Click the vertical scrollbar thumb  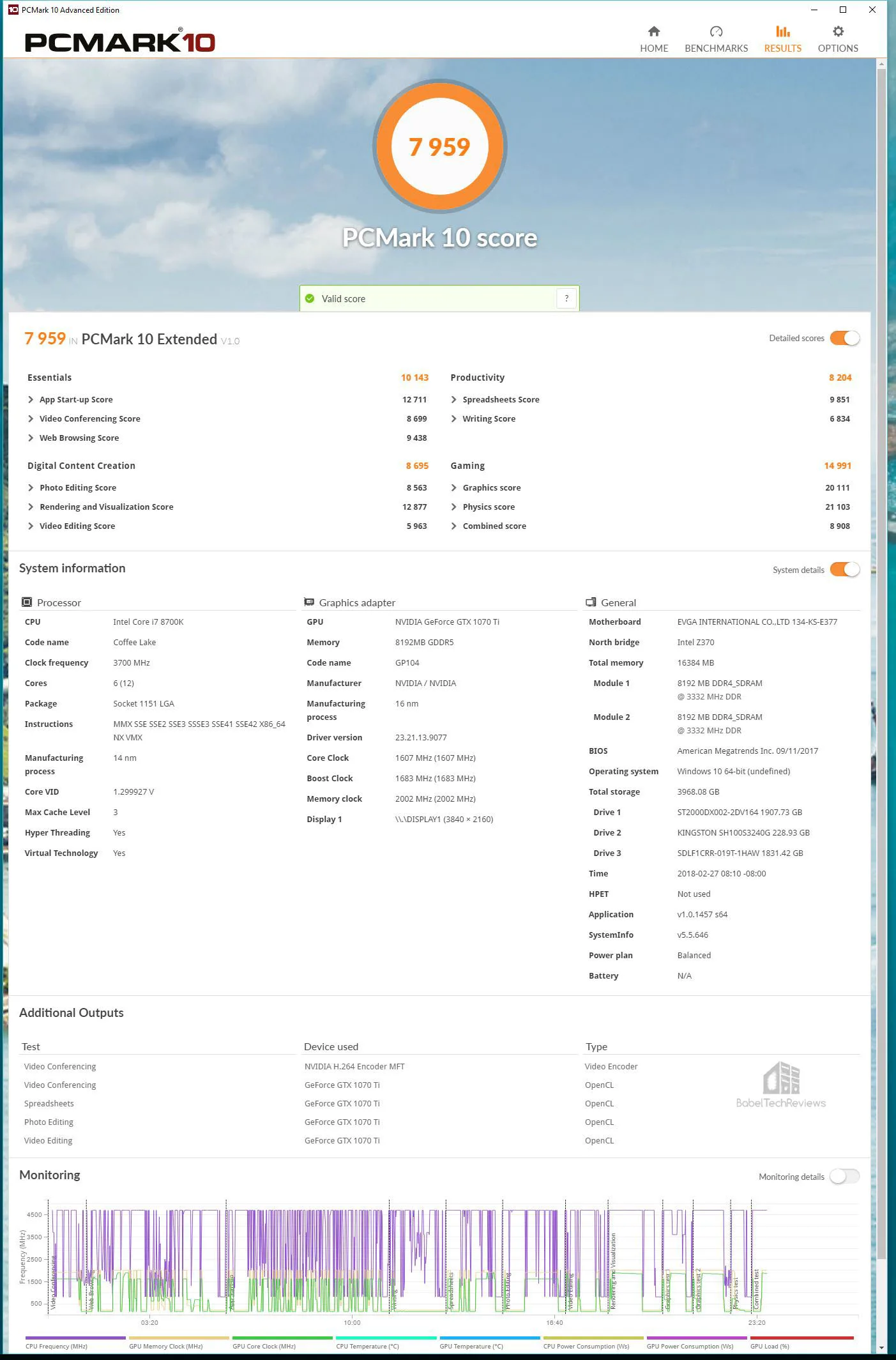coord(881,664)
